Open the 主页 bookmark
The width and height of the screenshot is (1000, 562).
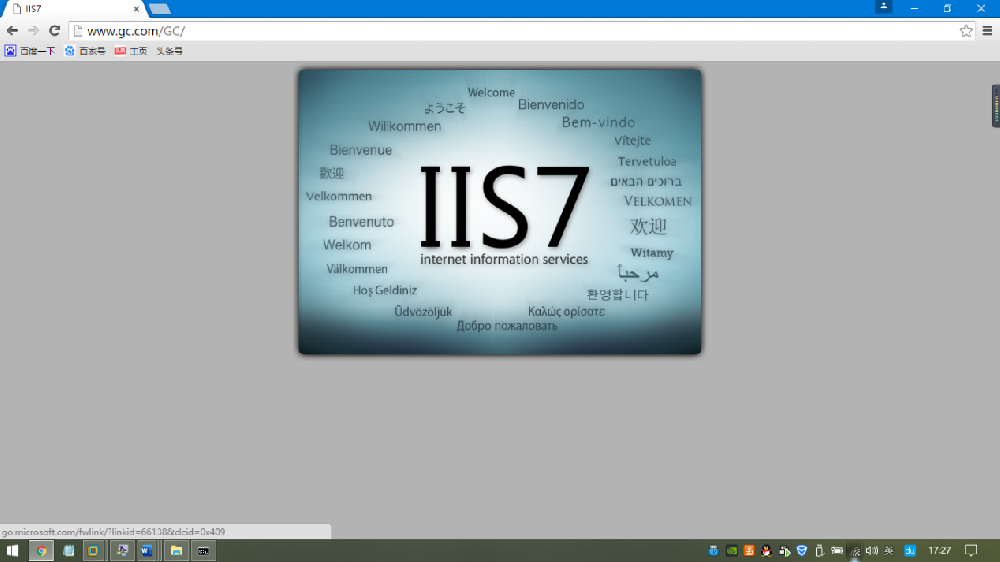coord(131,51)
